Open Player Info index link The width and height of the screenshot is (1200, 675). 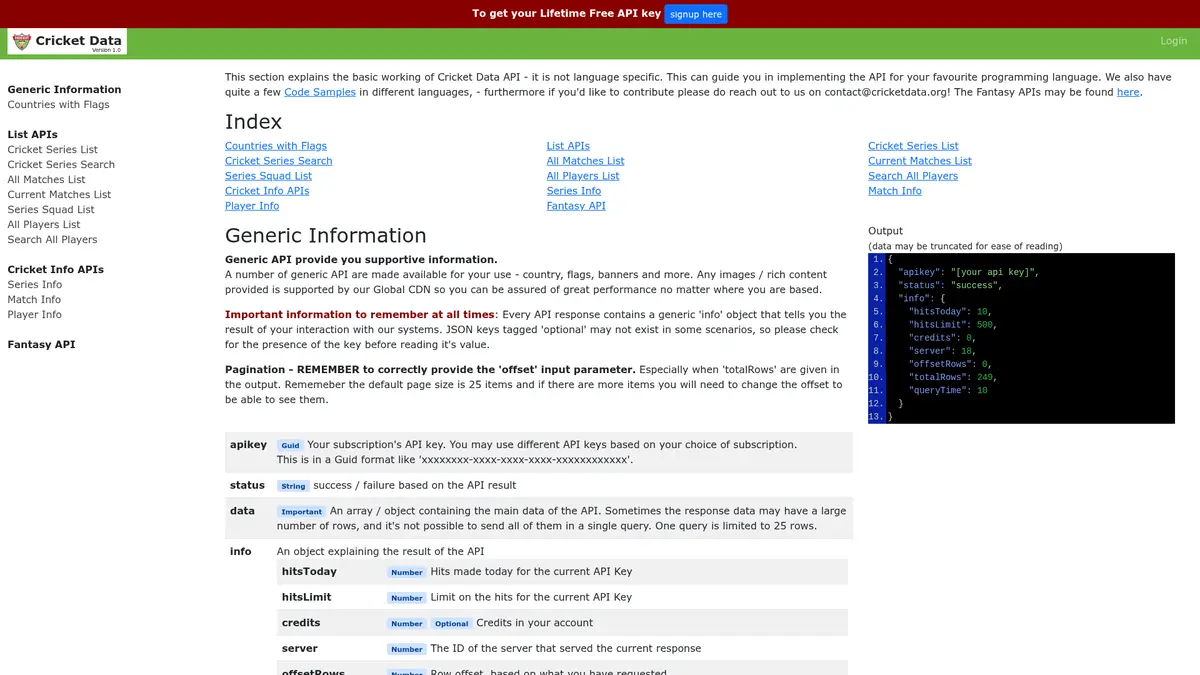(252, 206)
